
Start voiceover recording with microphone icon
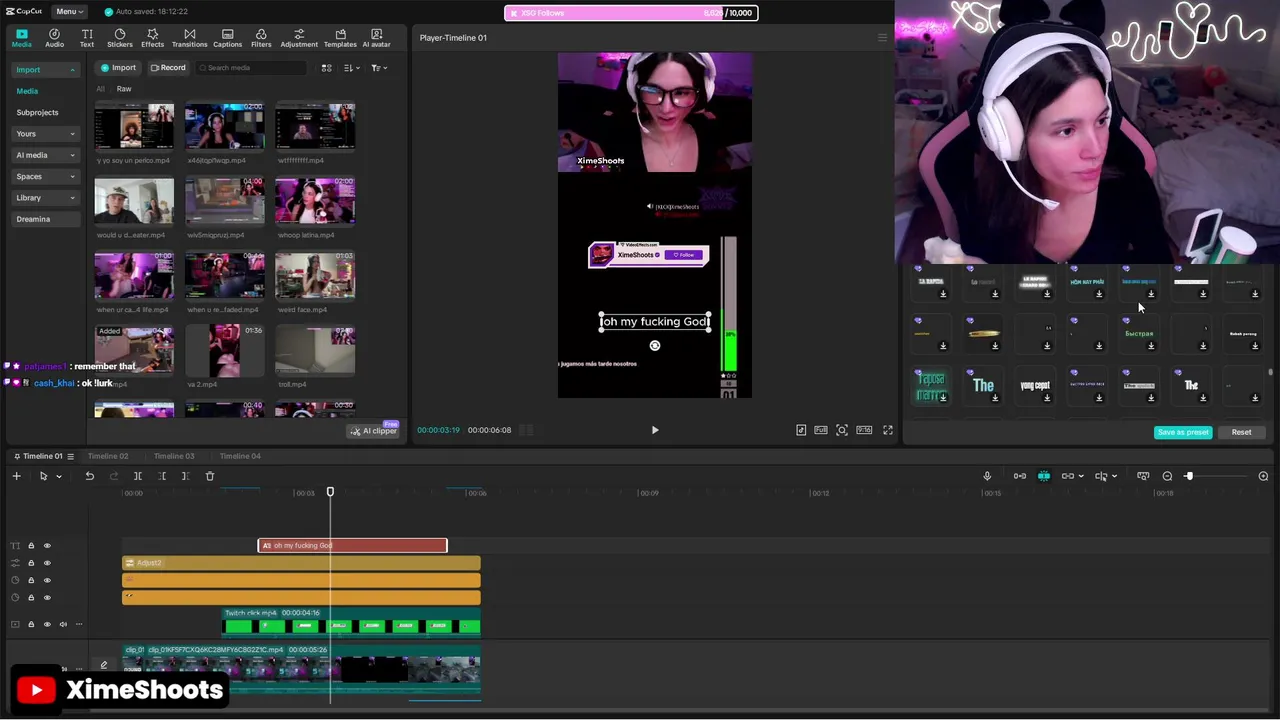(x=987, y=476)
